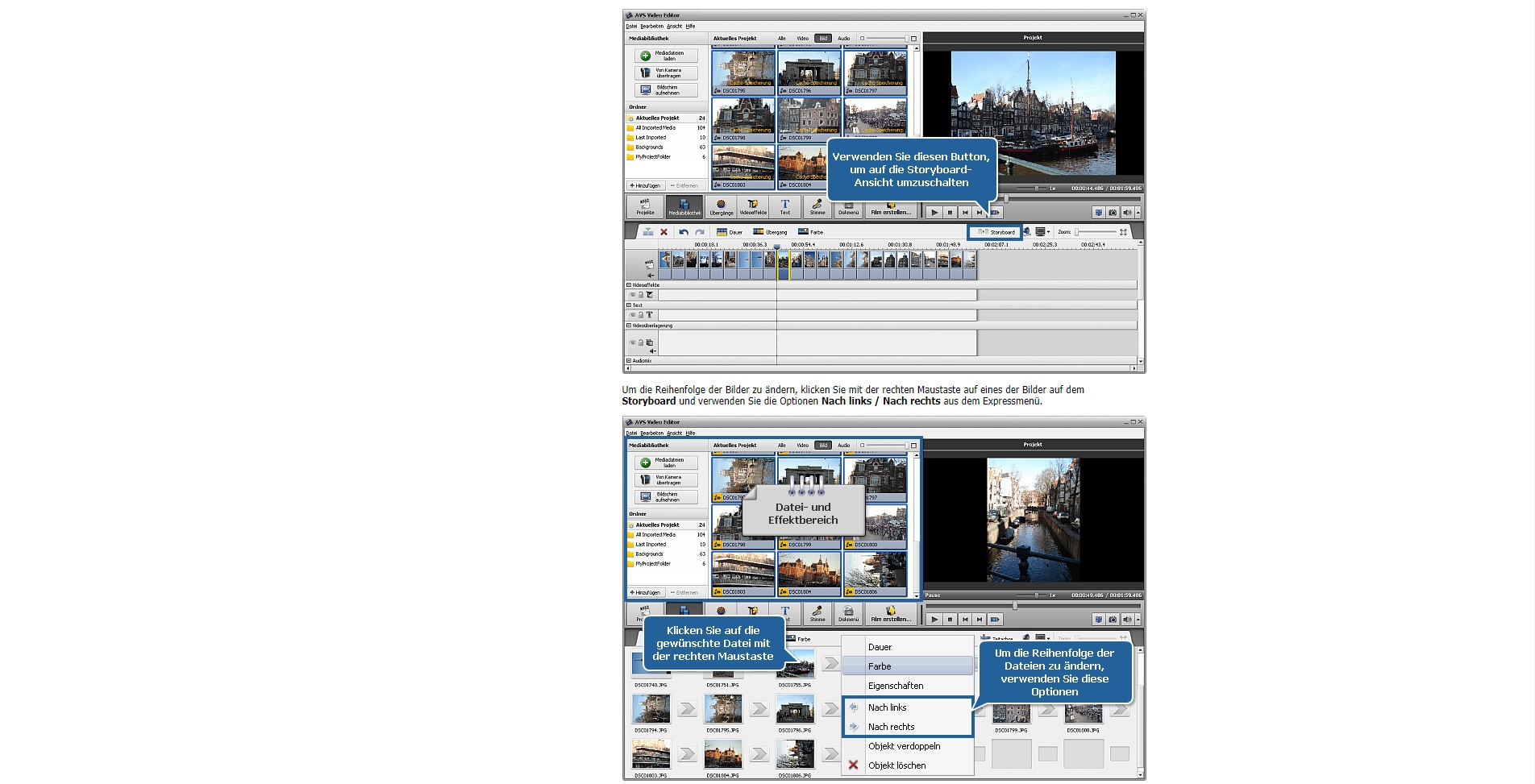Image resolution: width=1535 pixels, height=784 pixels.
Task: Mute volume speaker in timeline-view preview controls
Action: pos(1126,213)
